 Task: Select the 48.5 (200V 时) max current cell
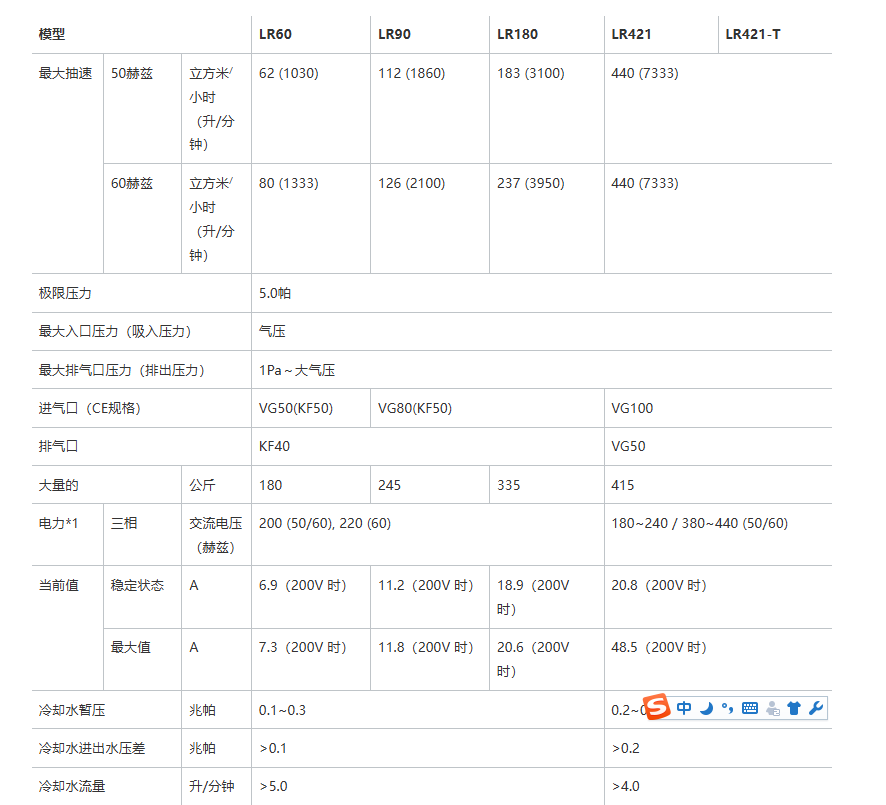point(658,647)
